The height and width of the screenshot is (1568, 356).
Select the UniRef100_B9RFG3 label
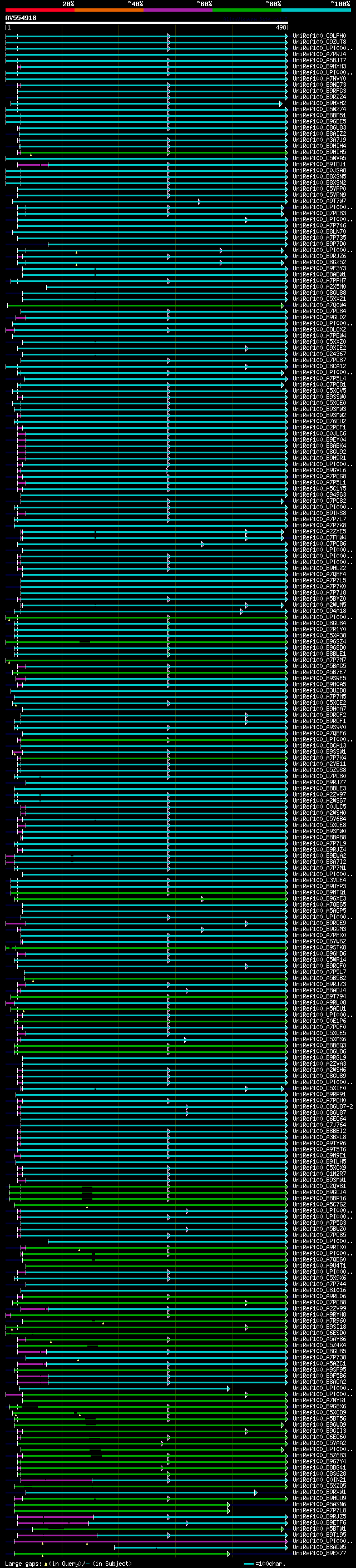click(319, 91)
